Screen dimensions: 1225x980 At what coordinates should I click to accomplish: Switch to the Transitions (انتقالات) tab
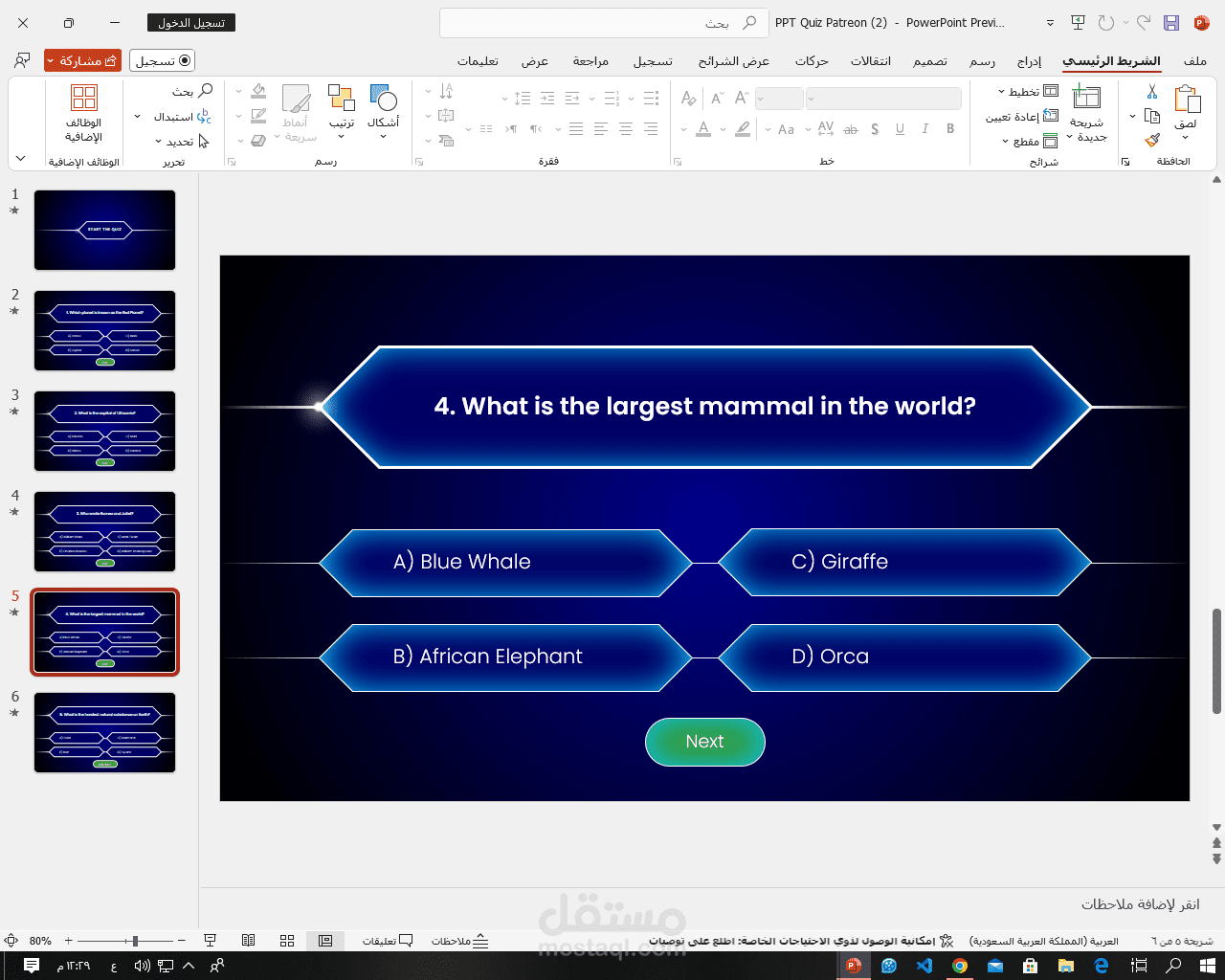point(871,60)
